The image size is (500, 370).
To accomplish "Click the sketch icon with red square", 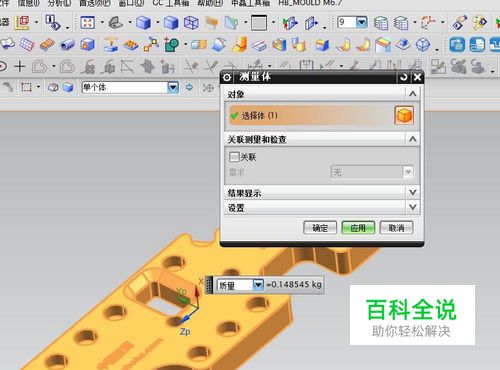I will coord(22,23).
